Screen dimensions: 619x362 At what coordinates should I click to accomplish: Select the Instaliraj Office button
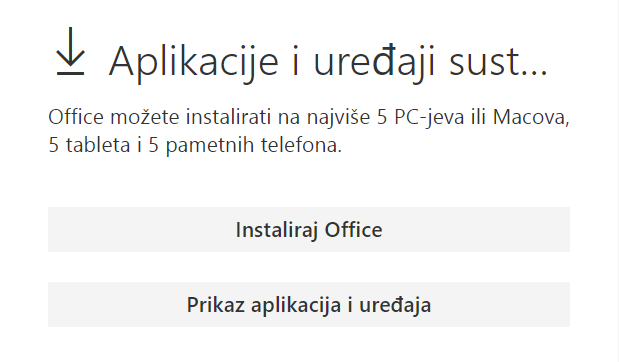coord(309,229)
